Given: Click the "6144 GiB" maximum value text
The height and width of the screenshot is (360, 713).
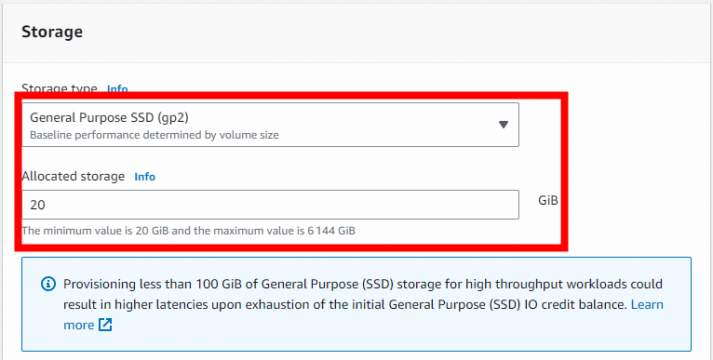Looking at the screenshot, I should (x=331, y=230).
